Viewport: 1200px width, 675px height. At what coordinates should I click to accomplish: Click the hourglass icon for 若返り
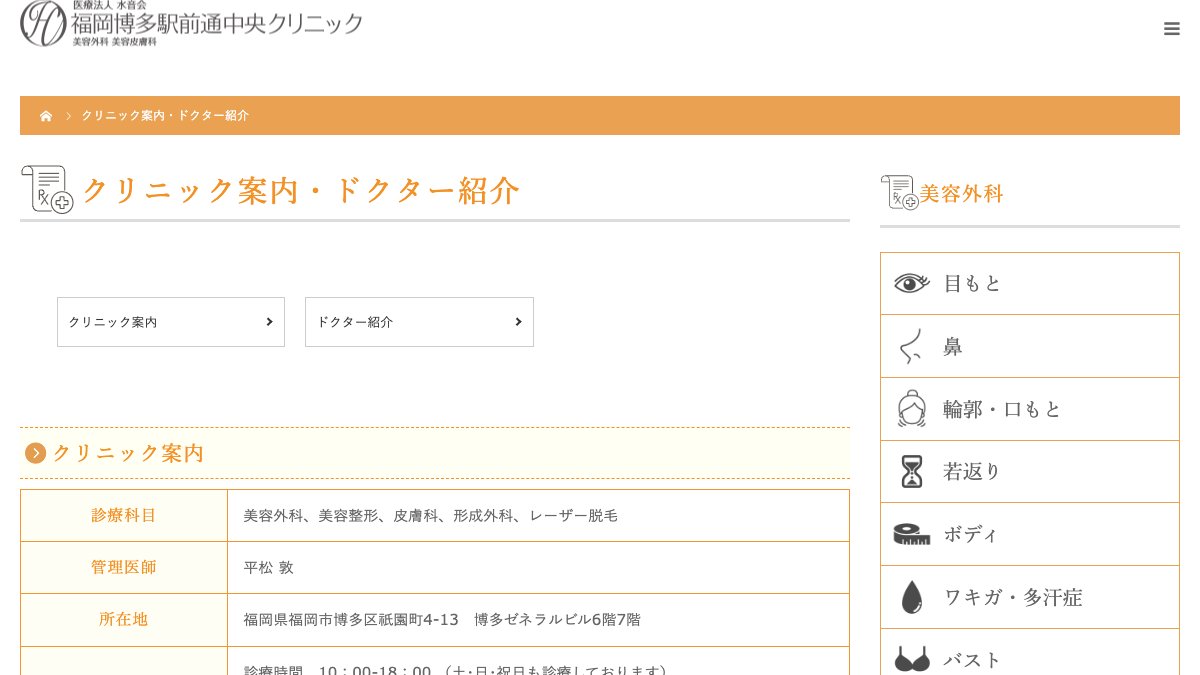click(x=912, y=471)
